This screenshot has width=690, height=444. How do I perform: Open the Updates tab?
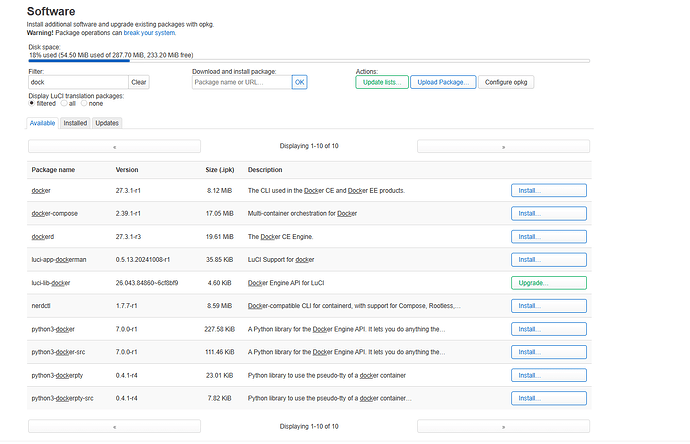[107, 123]
